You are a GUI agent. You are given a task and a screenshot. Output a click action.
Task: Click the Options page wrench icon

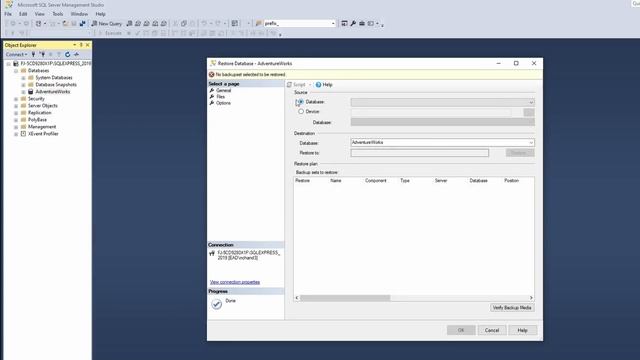[212, 103]
